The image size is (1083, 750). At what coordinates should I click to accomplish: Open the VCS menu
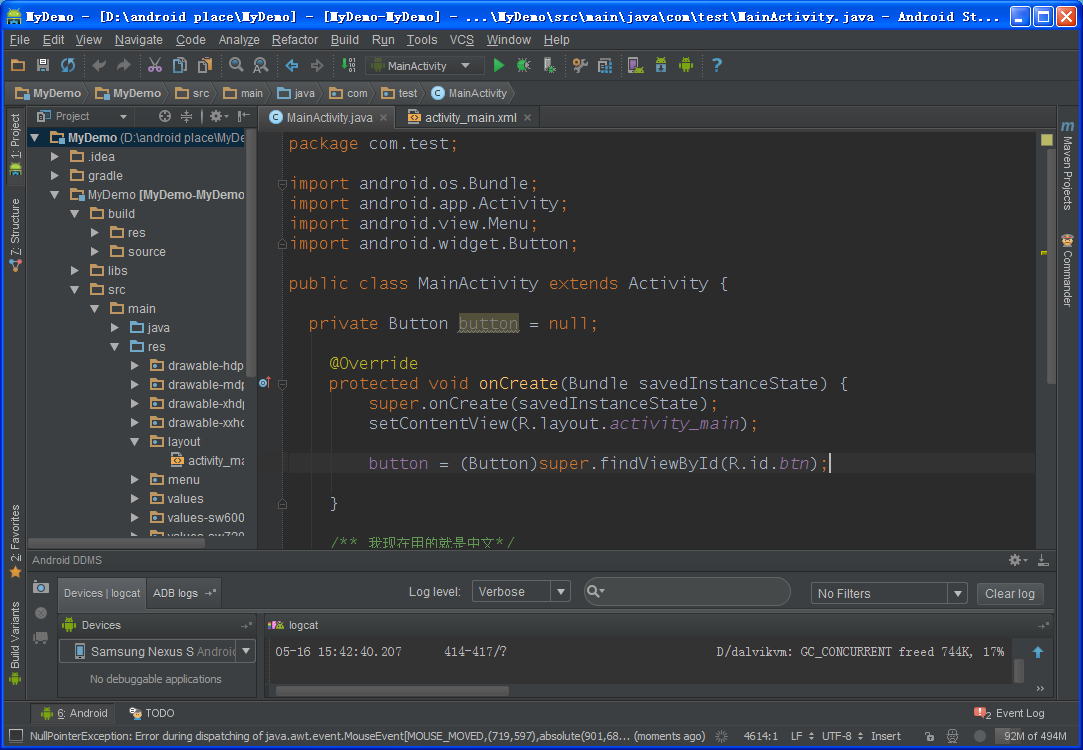click(x=461, y=40)
